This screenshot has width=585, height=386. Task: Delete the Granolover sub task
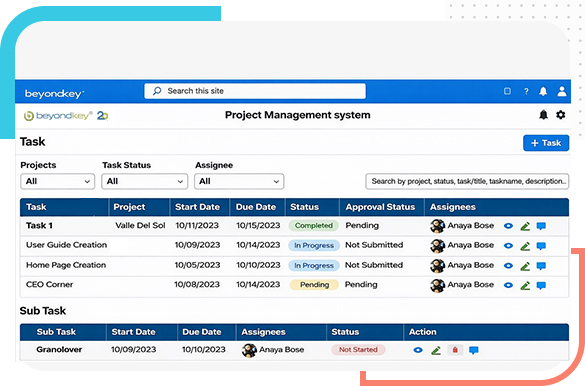[455, 350]
